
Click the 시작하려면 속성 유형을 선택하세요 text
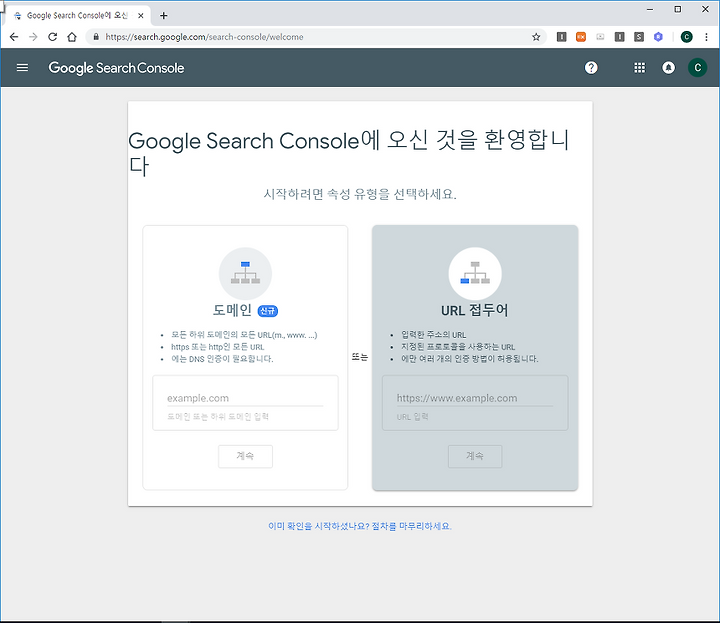pos(360,194)
